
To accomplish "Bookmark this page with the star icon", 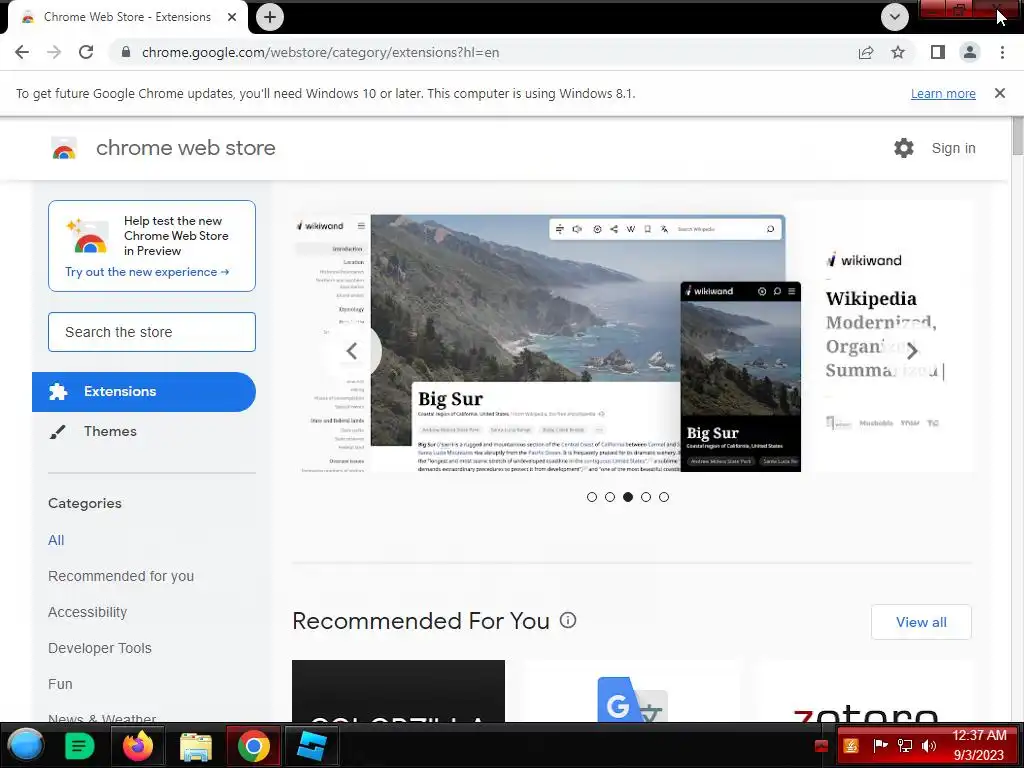I will (898, 52).
